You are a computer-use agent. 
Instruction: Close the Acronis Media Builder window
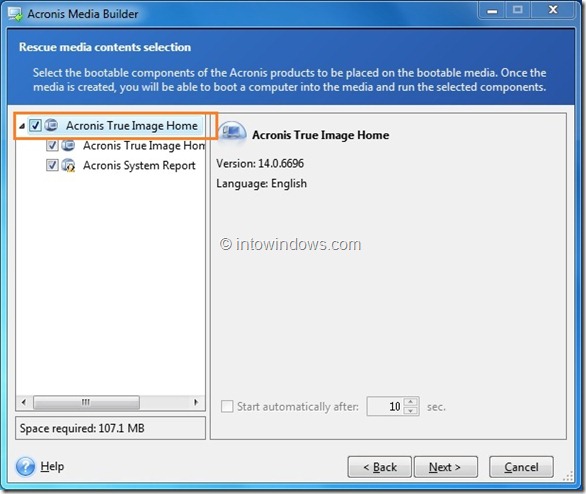(x=553, y=10)
